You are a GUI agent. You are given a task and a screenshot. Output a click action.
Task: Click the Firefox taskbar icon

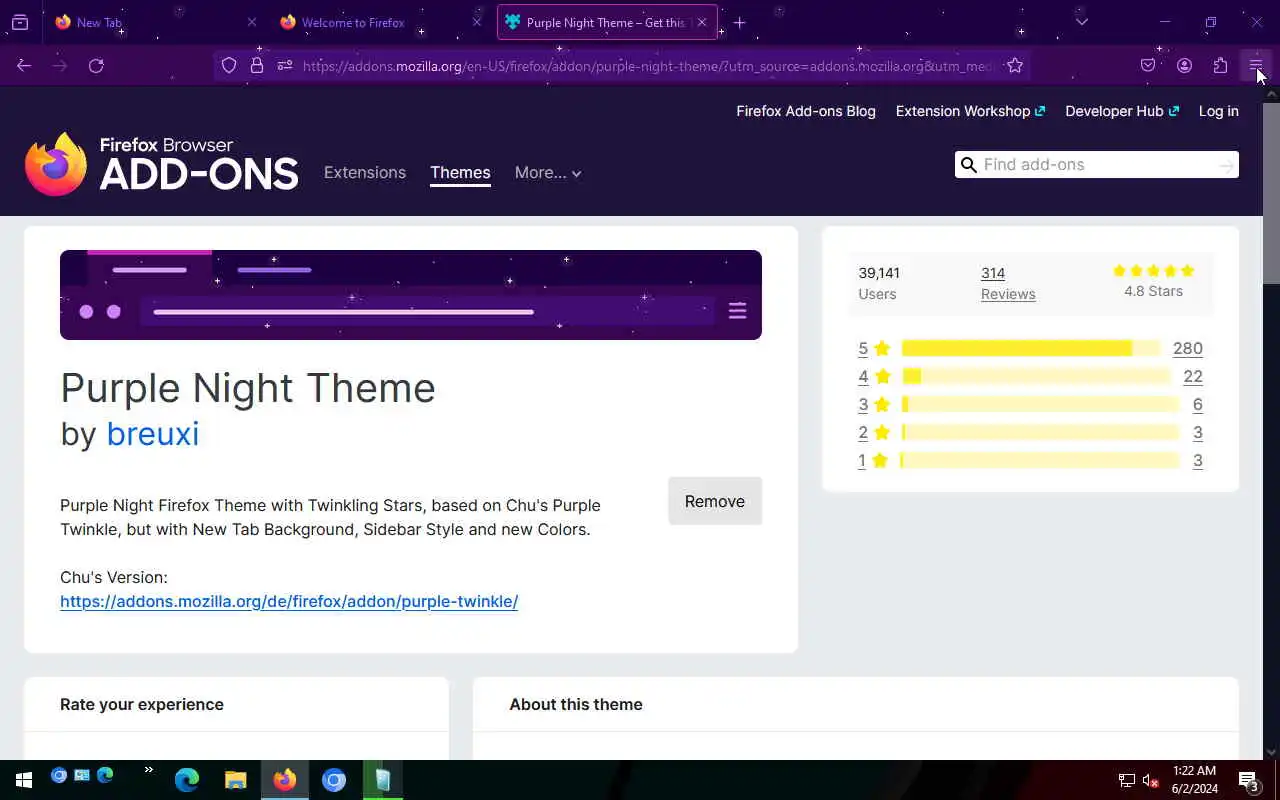click(x=285, y=780)
